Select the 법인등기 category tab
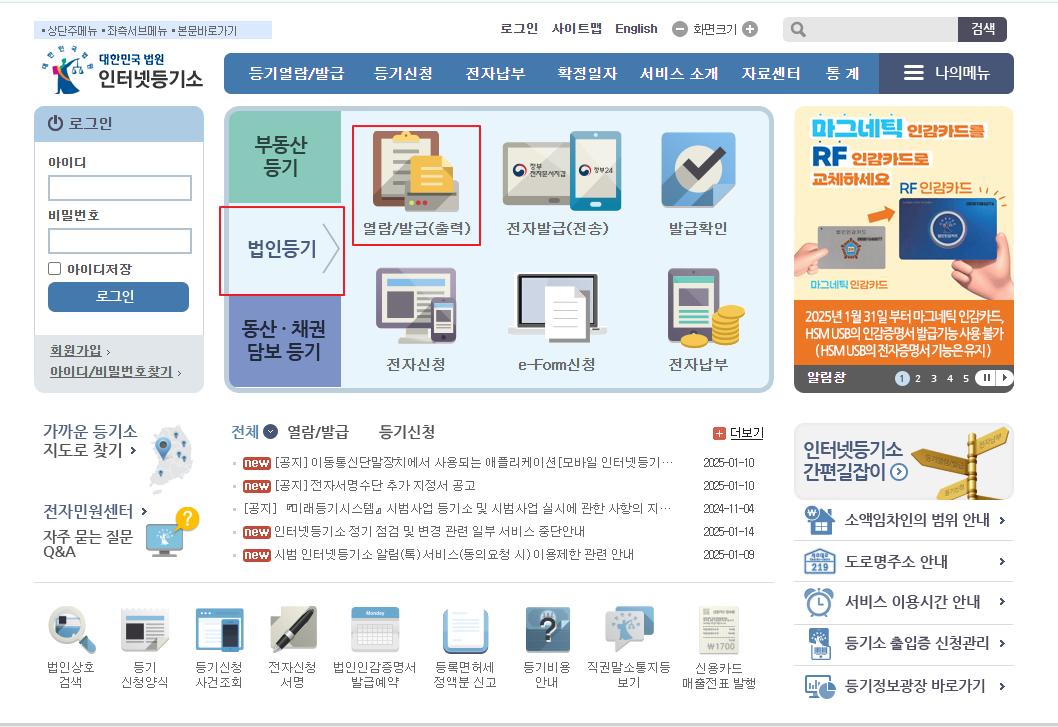 click(282, 250)
